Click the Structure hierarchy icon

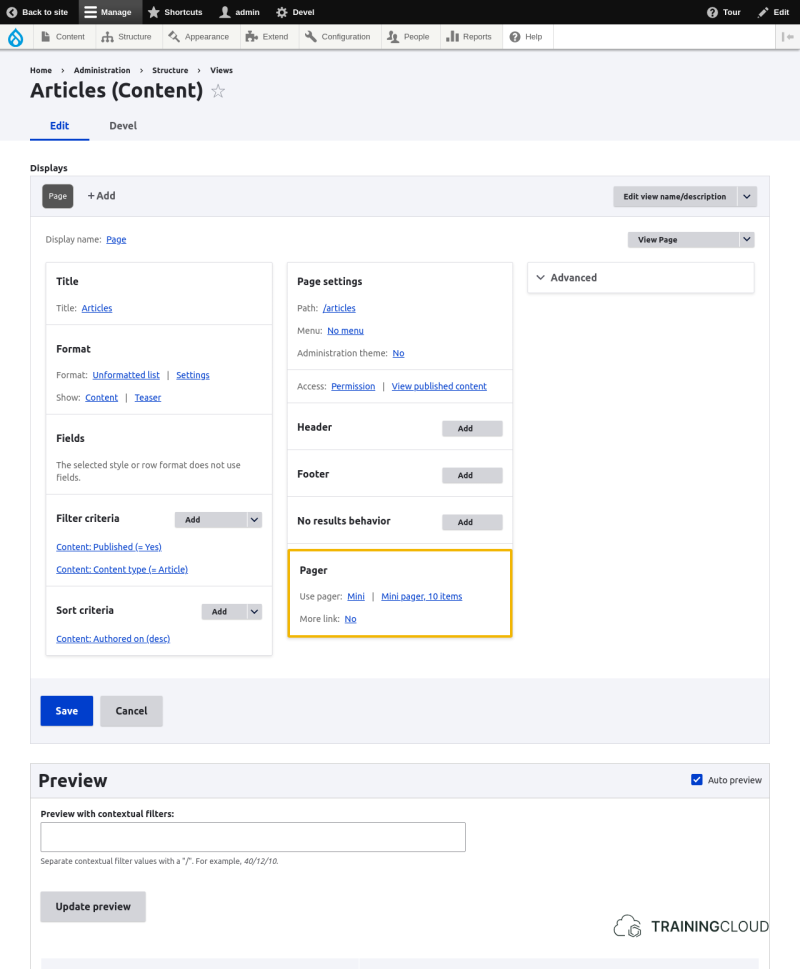(107, 37)
